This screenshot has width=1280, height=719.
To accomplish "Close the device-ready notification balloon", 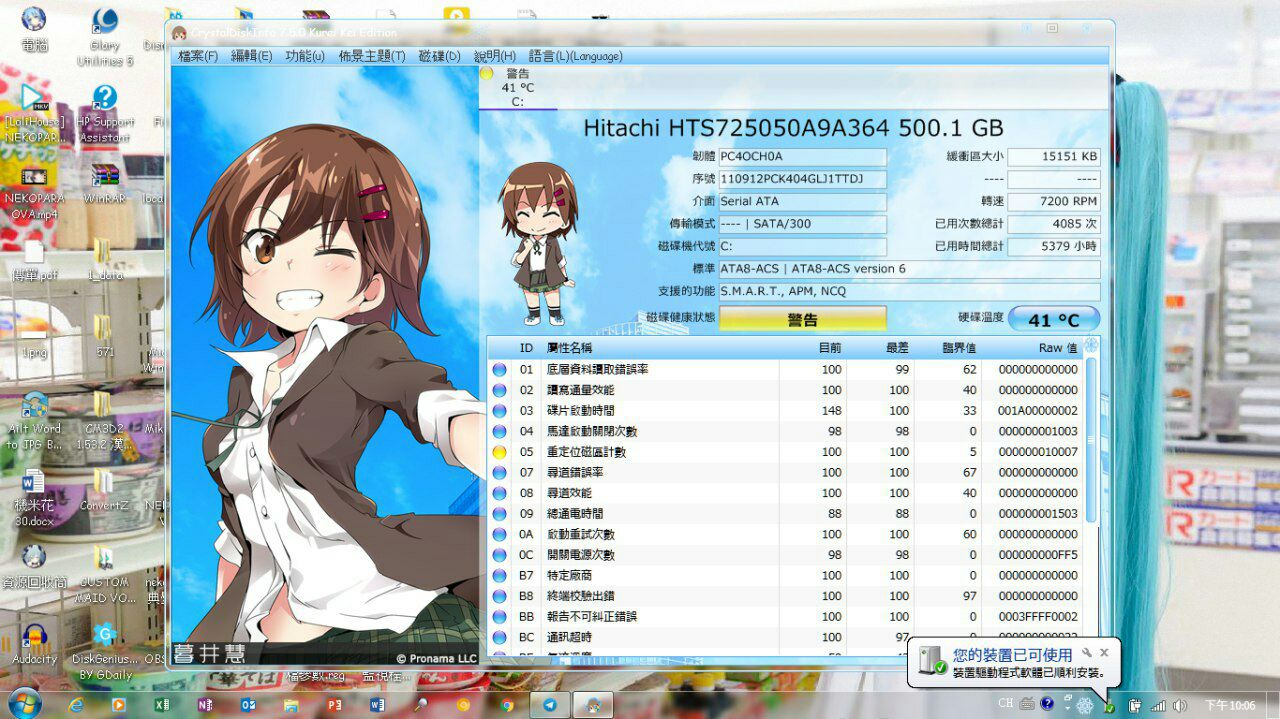I will (1105, 652).
